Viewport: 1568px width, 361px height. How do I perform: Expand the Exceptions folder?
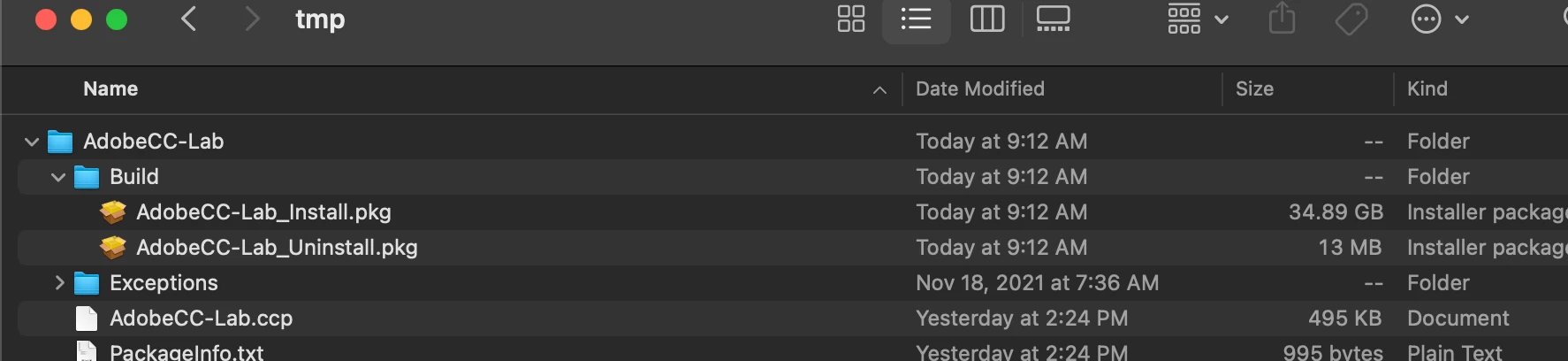coord(59,283)
